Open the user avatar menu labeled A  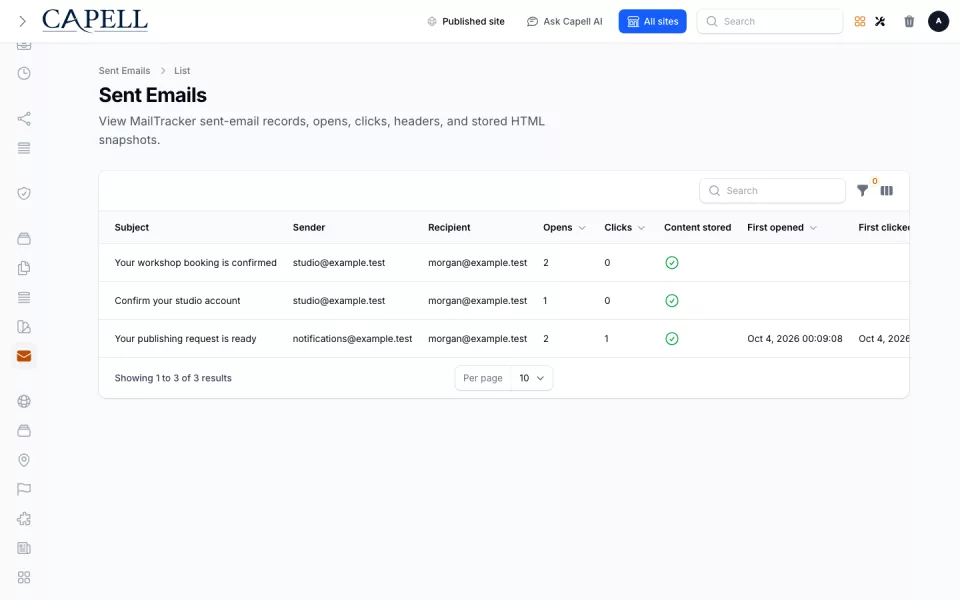(x=938, y=21)
